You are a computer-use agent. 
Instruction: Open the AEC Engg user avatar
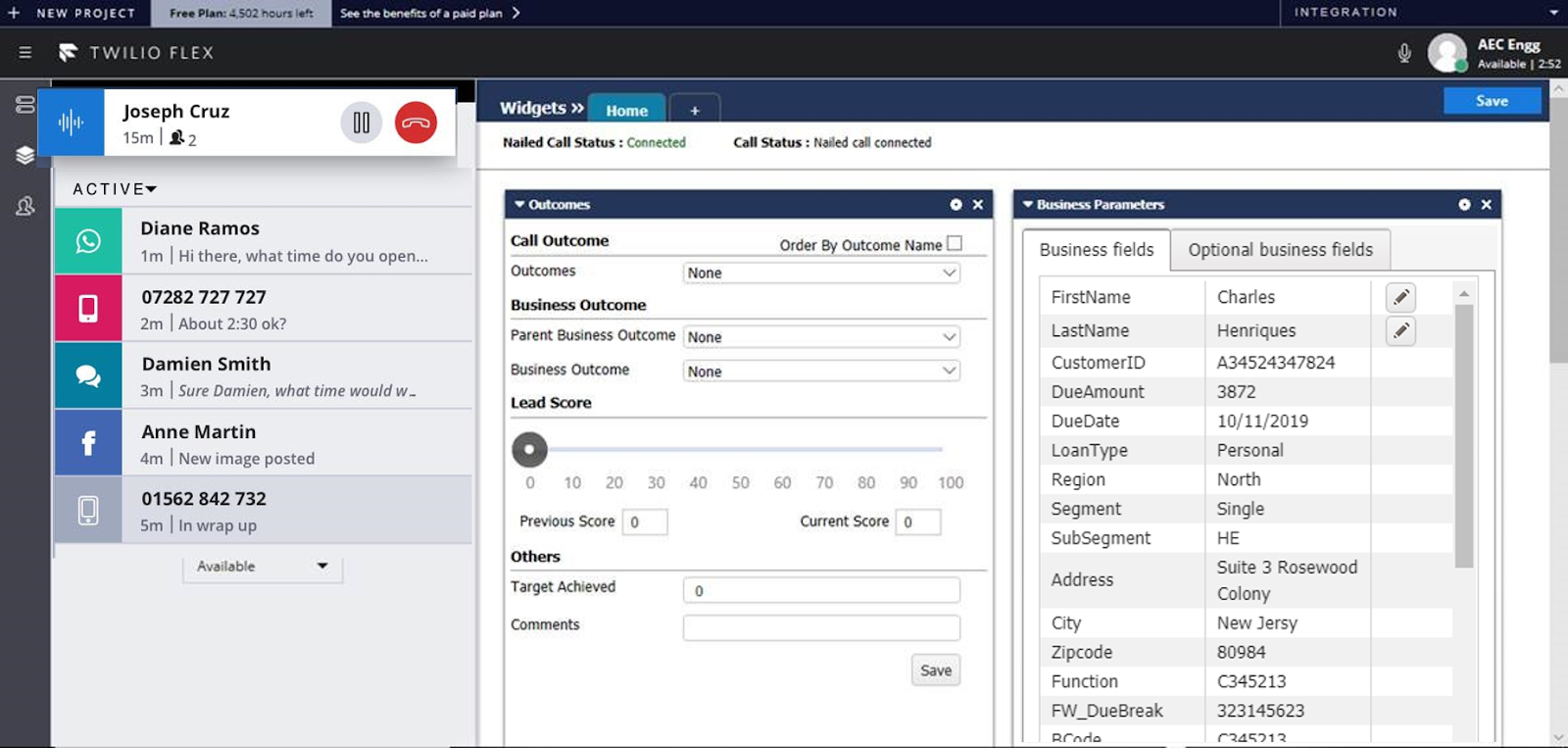(x=1446, y=53)
